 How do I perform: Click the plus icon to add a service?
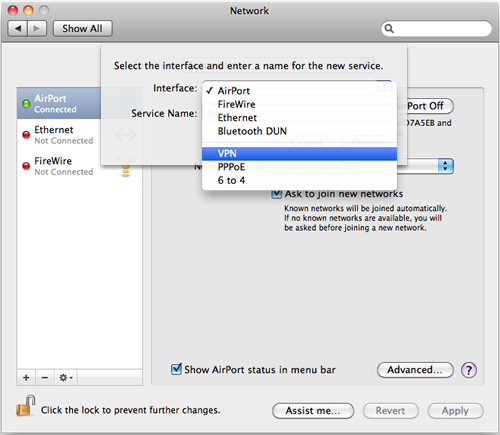(26, 378)
